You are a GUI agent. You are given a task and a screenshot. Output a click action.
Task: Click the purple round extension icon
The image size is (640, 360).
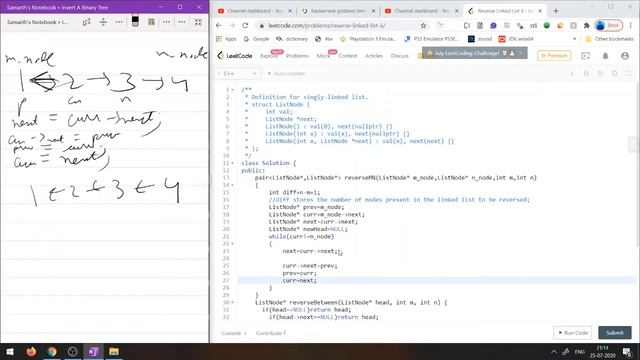(x=493, y=25)
